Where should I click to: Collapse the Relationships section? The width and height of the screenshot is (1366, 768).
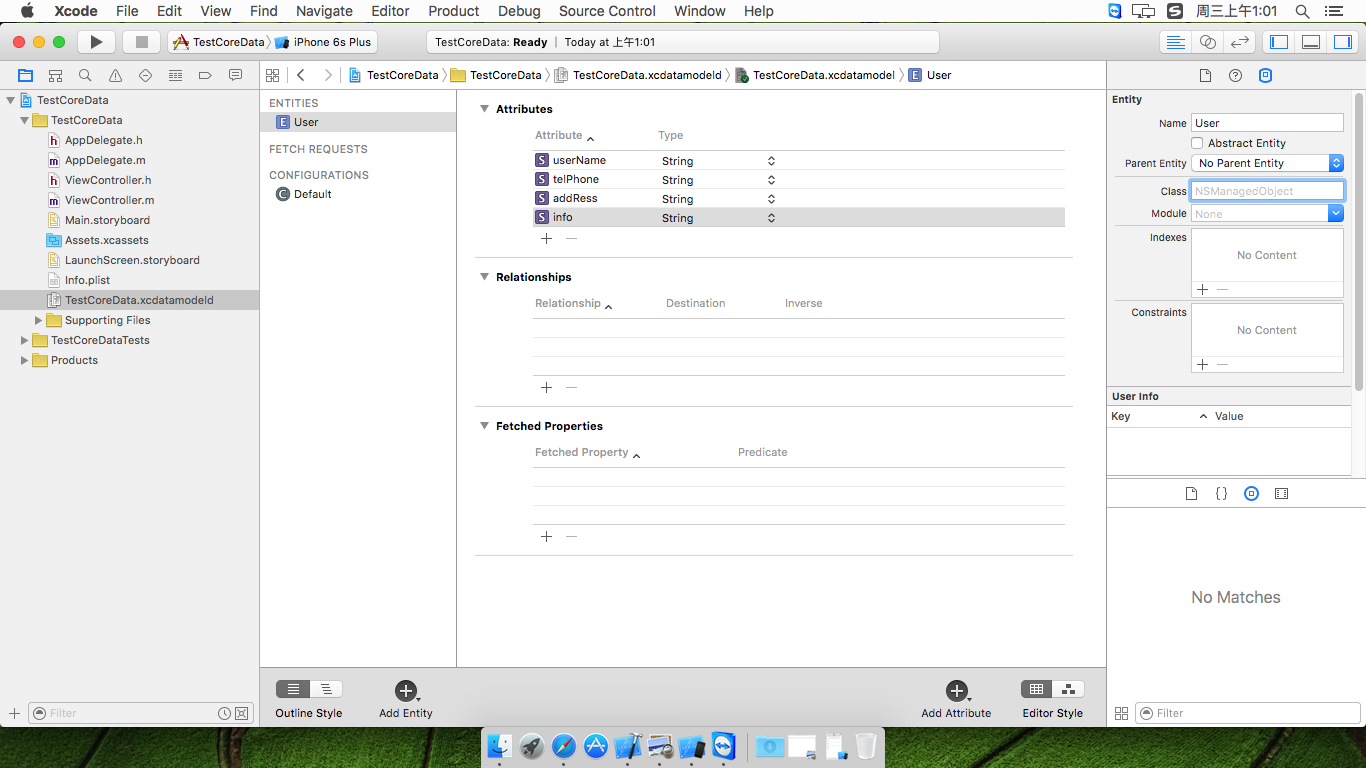[484, 277]
